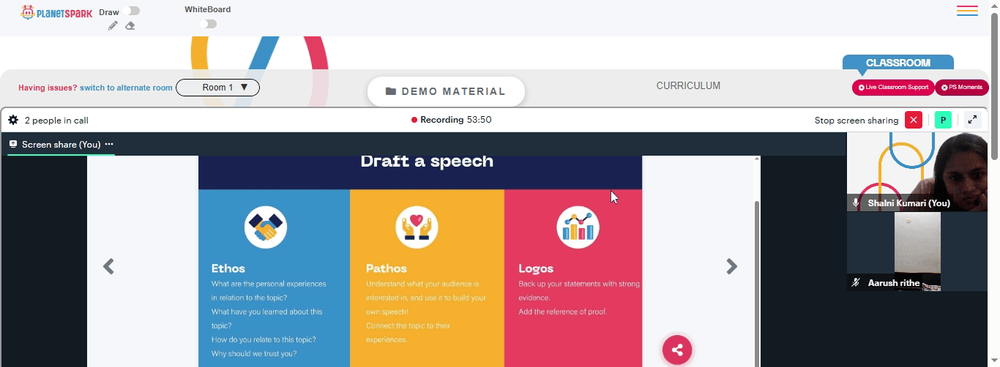1000x367 pixels.
Task: Open the Room 1 dropdown
Action: point(217,87)
